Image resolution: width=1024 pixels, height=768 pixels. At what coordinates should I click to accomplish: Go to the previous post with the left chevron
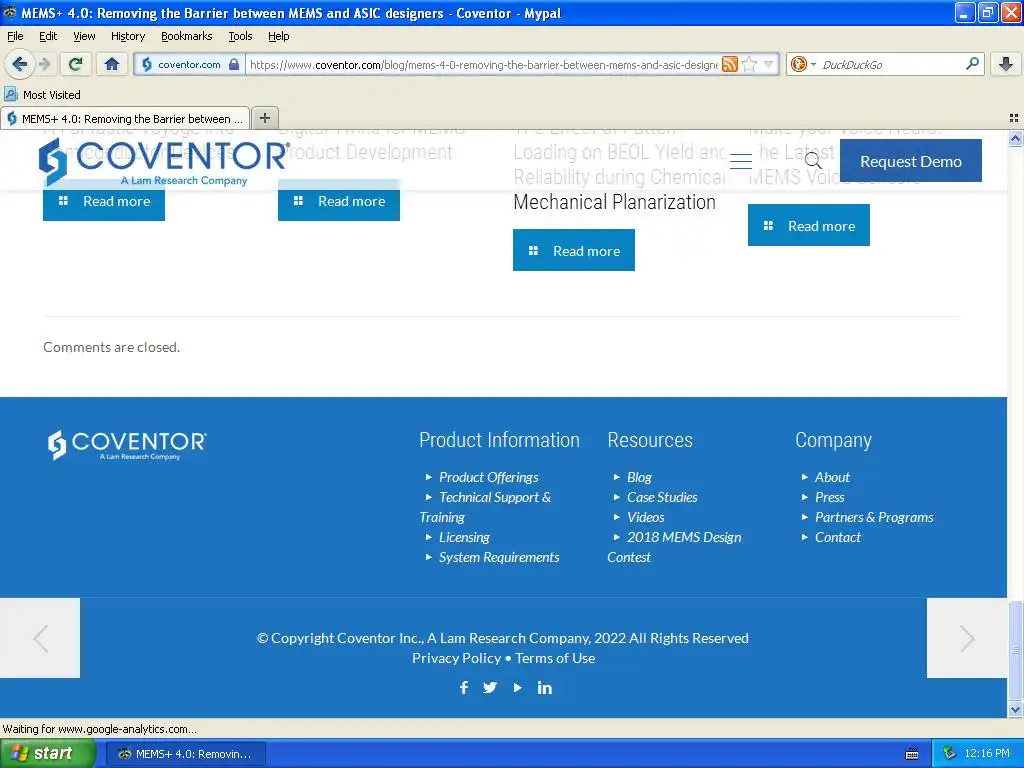tap(40, 638)
